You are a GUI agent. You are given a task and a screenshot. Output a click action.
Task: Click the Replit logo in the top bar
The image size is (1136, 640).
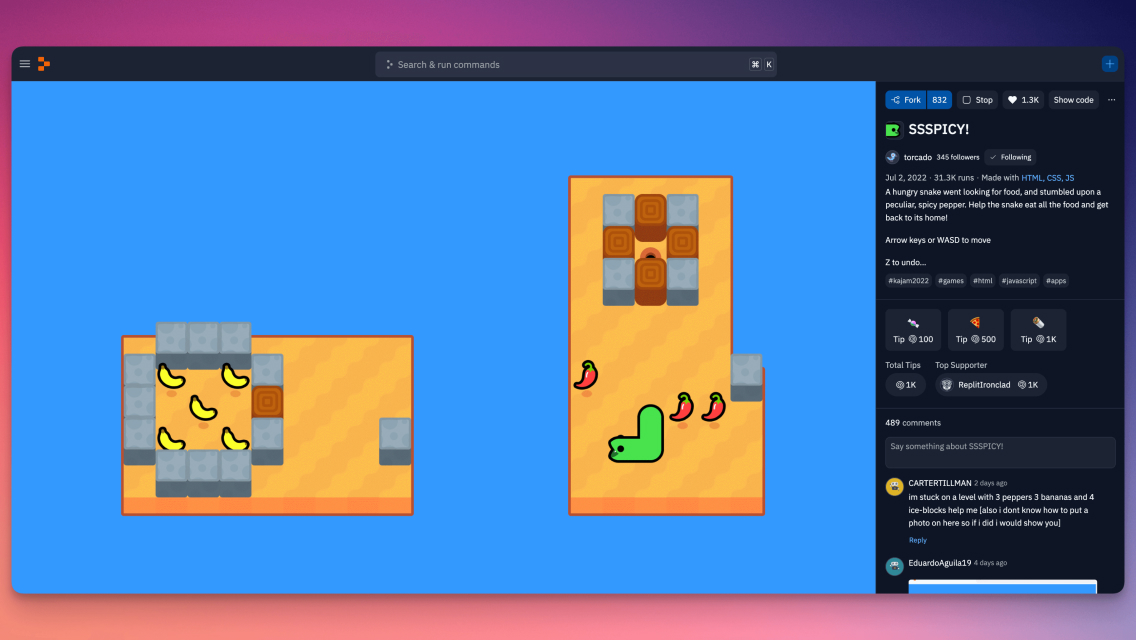(x=43, y=63)
